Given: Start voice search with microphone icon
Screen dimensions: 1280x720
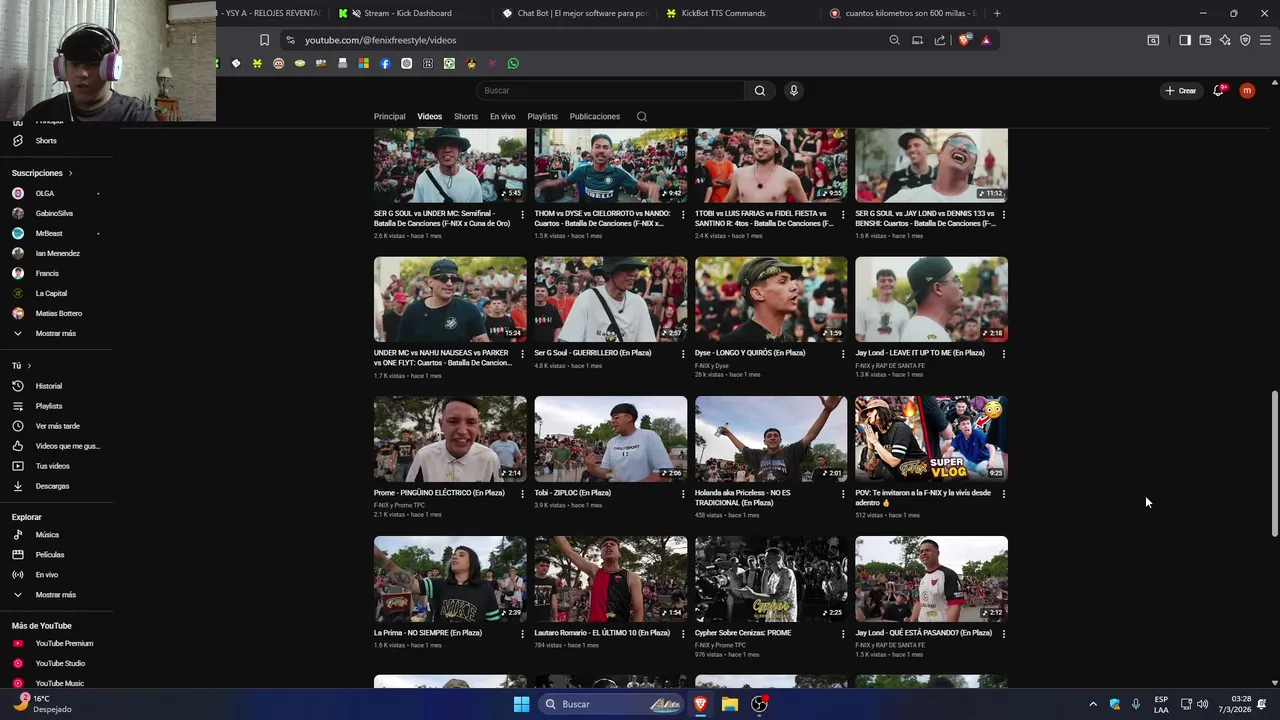Looking at the screenshot, I should pyautogui.click(x=794, y=91).
